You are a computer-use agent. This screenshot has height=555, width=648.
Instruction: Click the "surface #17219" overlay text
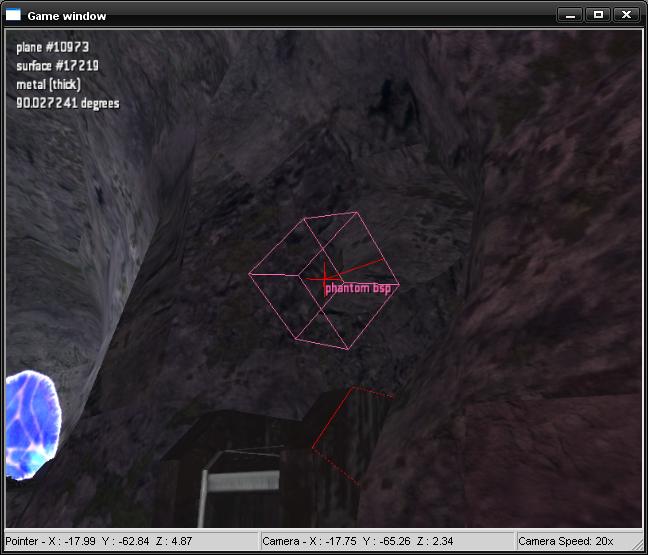pos(57,66)
